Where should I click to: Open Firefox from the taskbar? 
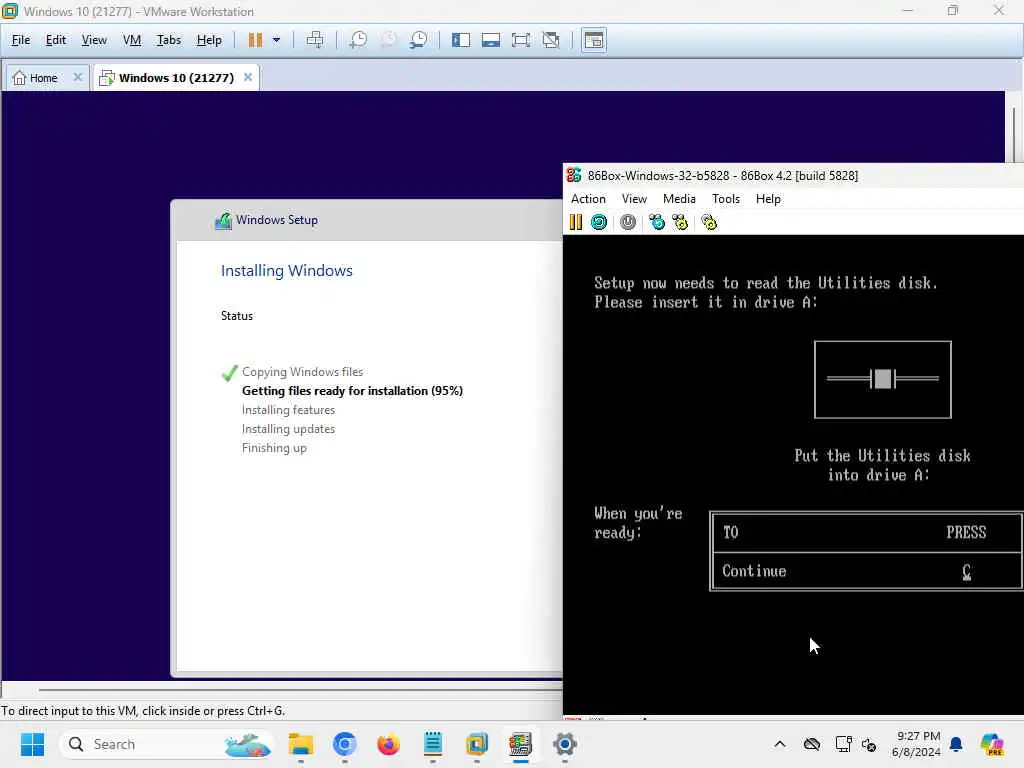click(x=388, y=744)
